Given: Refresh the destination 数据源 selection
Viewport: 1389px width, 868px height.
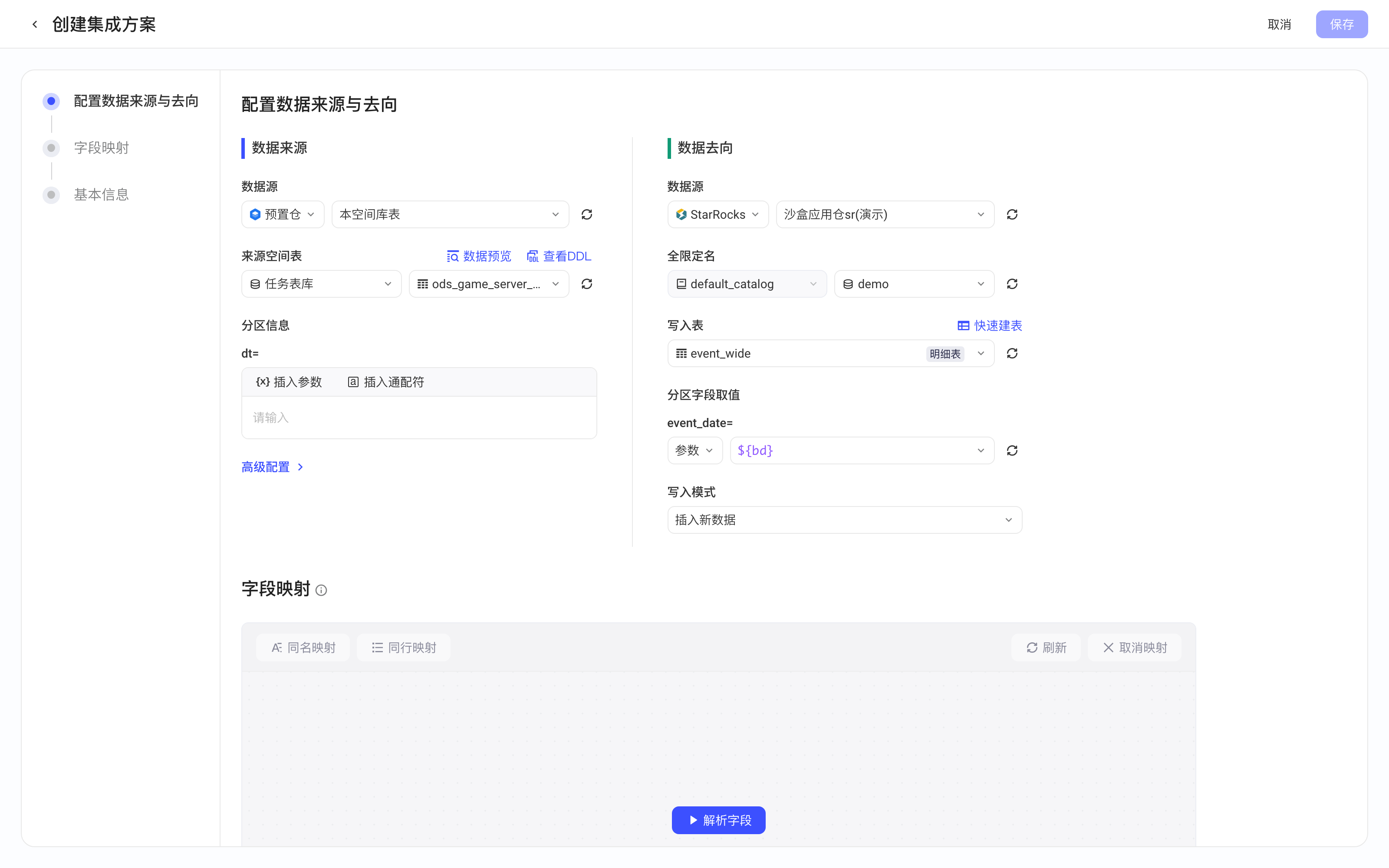Looking at the screenshot, I should pyautogui.click(x=1012, y=214).
